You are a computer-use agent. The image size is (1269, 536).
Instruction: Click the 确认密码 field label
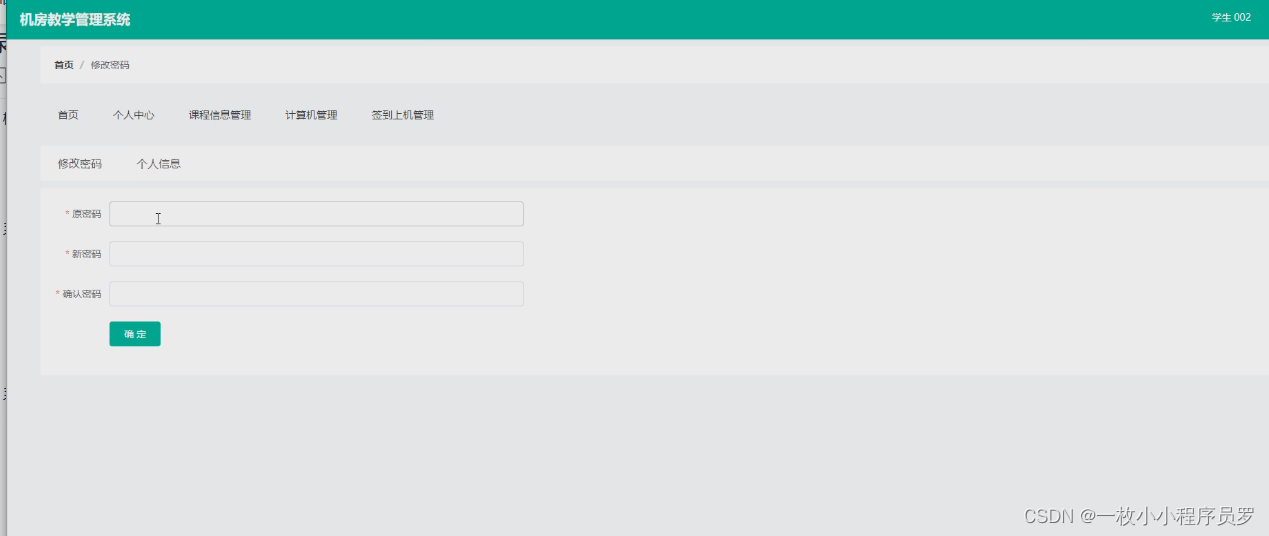coord(81,294)
